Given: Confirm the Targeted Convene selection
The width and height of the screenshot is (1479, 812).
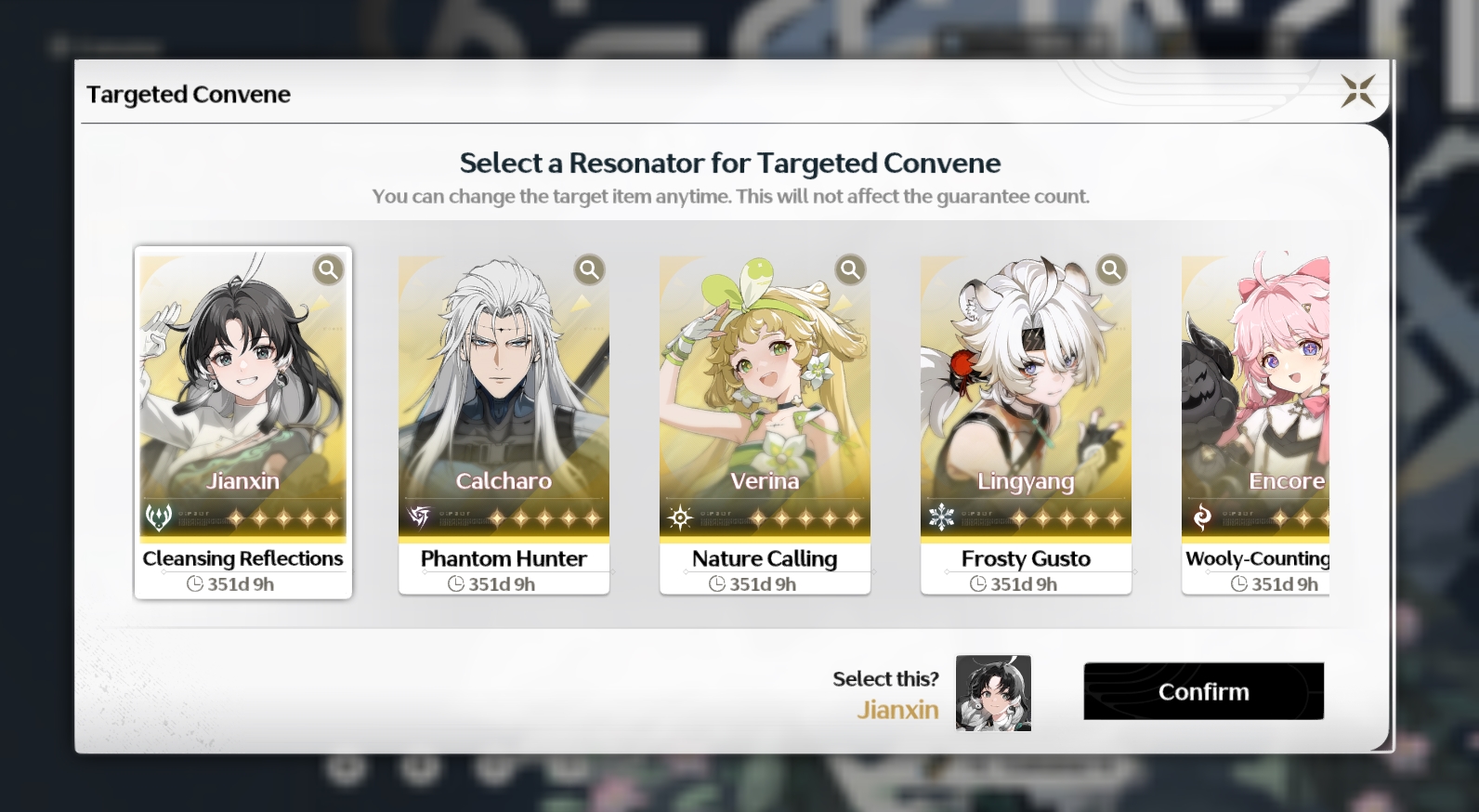Looking at the screenshot, I should (x=1203, y=691).
